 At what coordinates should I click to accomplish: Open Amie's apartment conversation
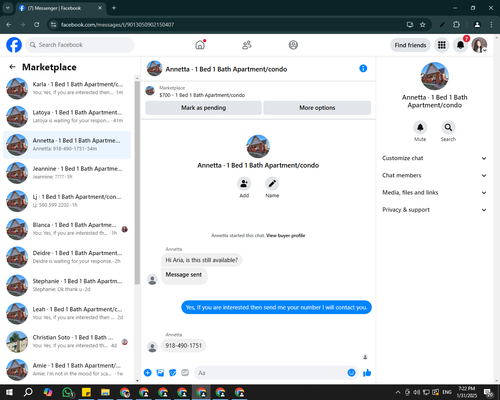click(x=67, y=370)
